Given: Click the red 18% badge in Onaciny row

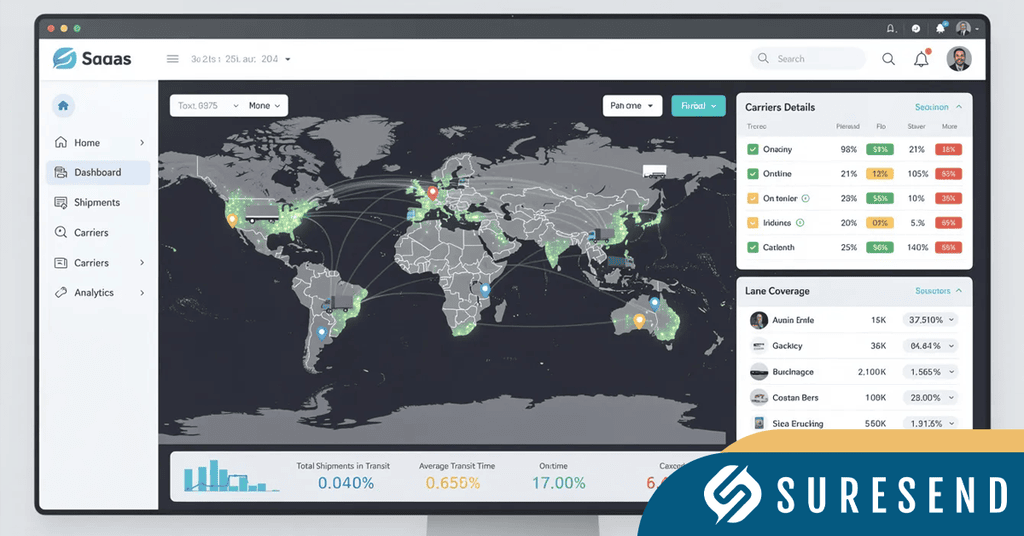Looking at the screenshot, I should click(948, 150).
